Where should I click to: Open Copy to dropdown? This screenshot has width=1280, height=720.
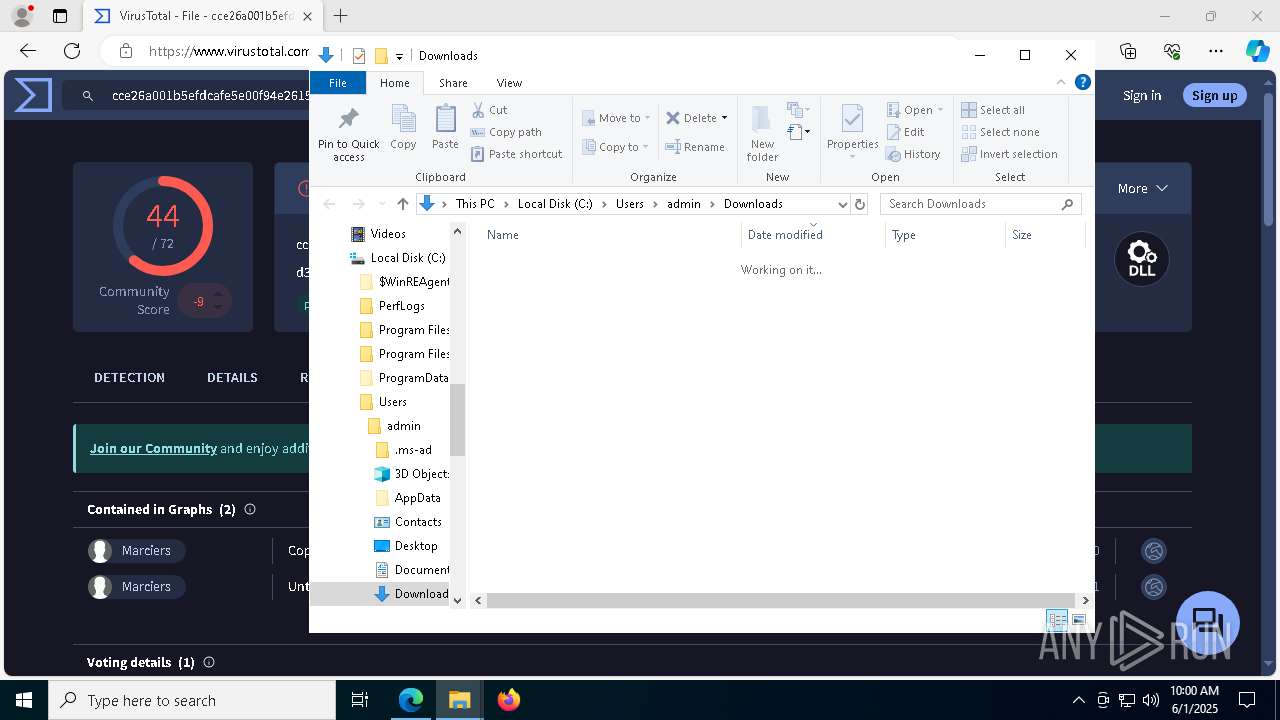click(x=615, y=147)
